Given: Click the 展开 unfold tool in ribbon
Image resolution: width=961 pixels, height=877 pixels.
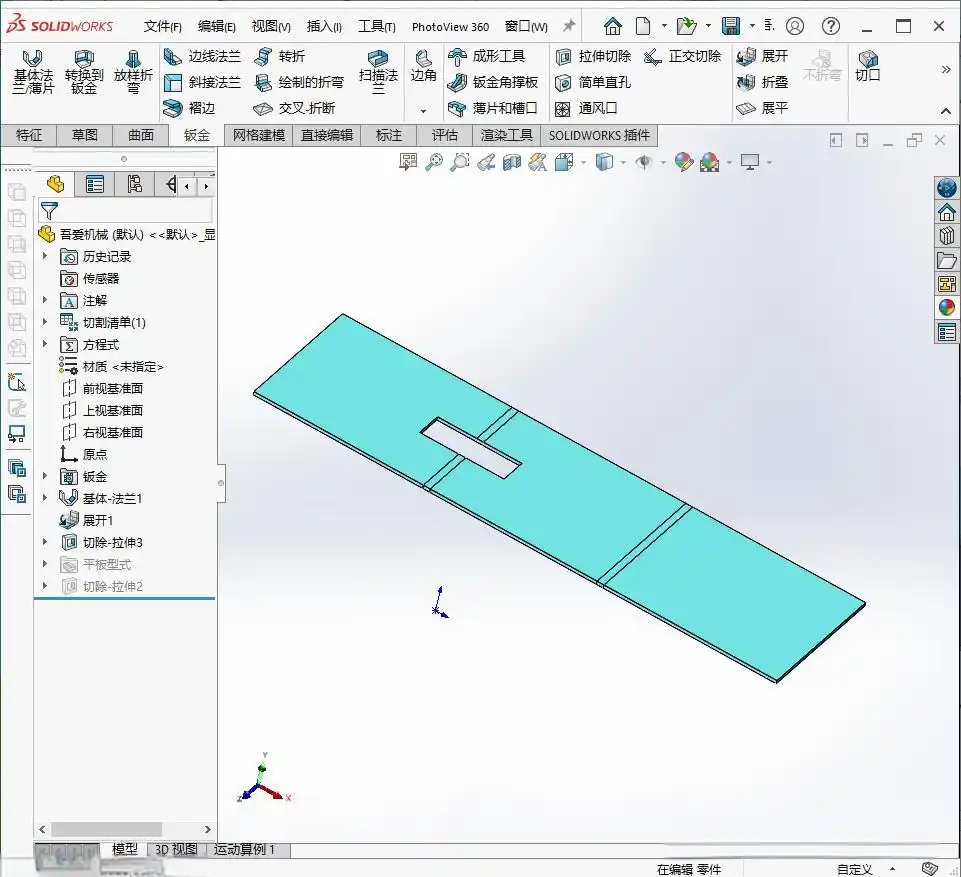Looking at the screenshot, I should [762, 56].
